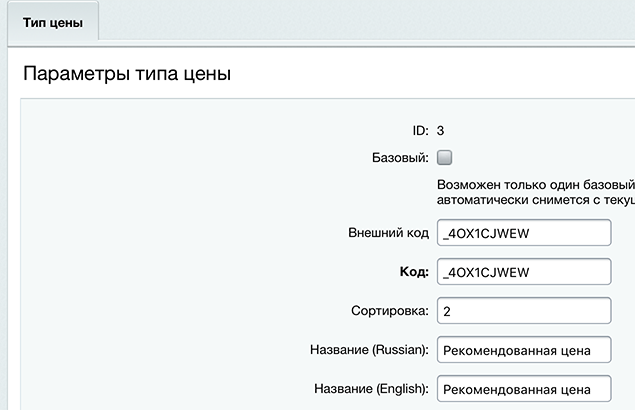Click the Внешний код label
Screen dimensions: 635x410
click(388, 233)
